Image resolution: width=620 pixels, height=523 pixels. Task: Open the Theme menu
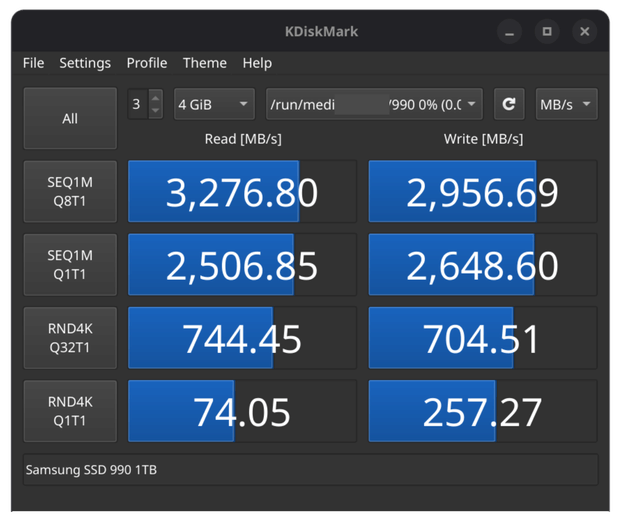click(205, 63)
